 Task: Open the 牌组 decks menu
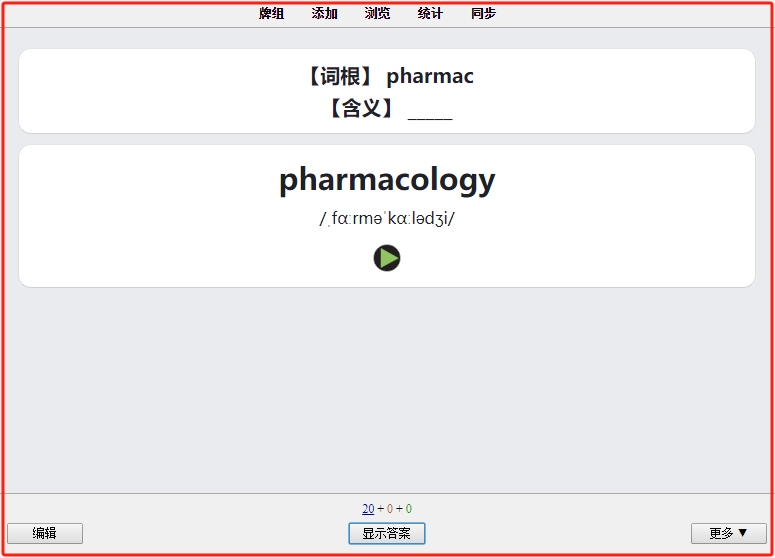[271, 13]
